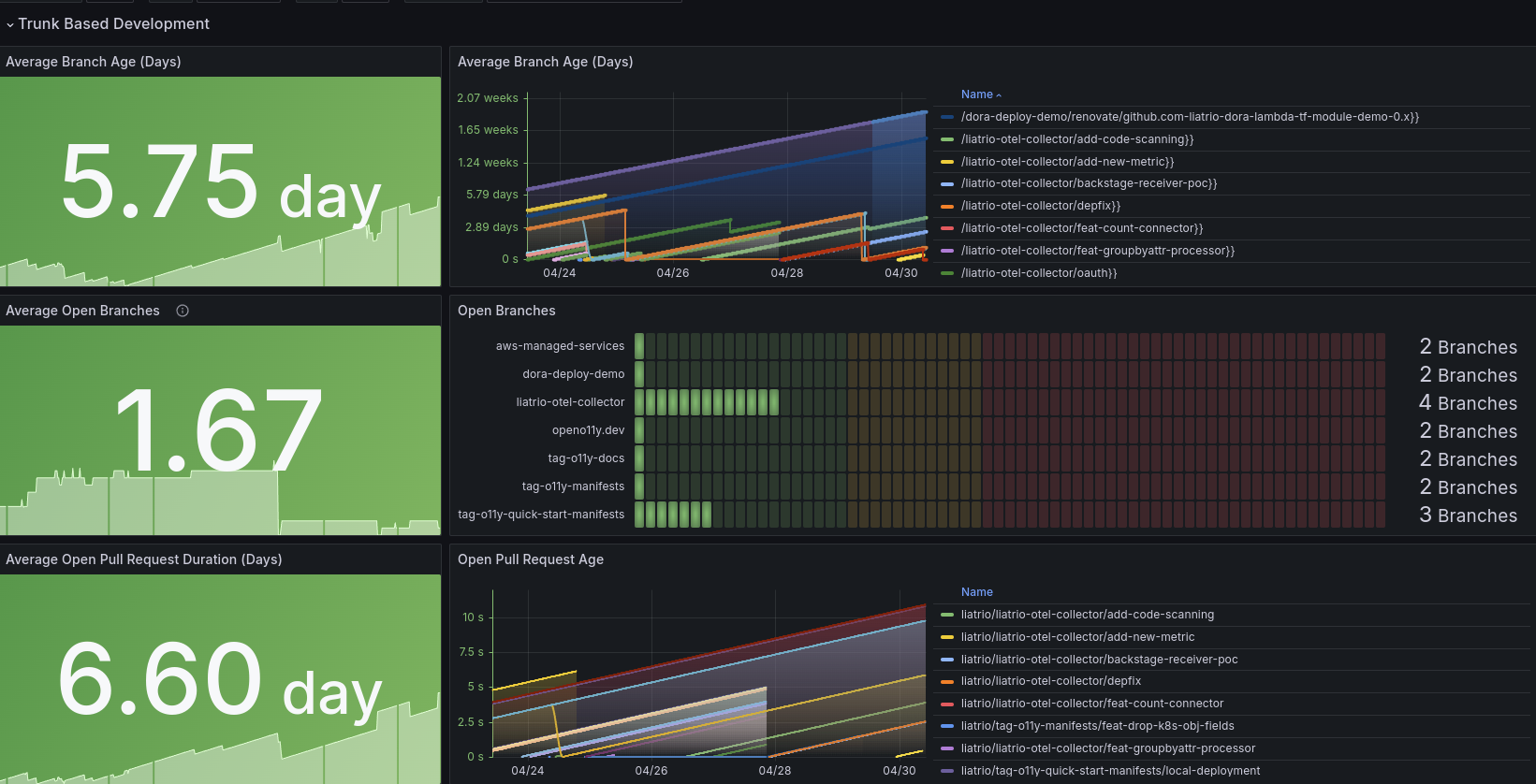The height and width of the screenshot is (784, 1536).
Task: Select legend entry liatrio/liatrio-otel-collector/feat-groupbyattr-processor
Action: (x=1108, y=748)
